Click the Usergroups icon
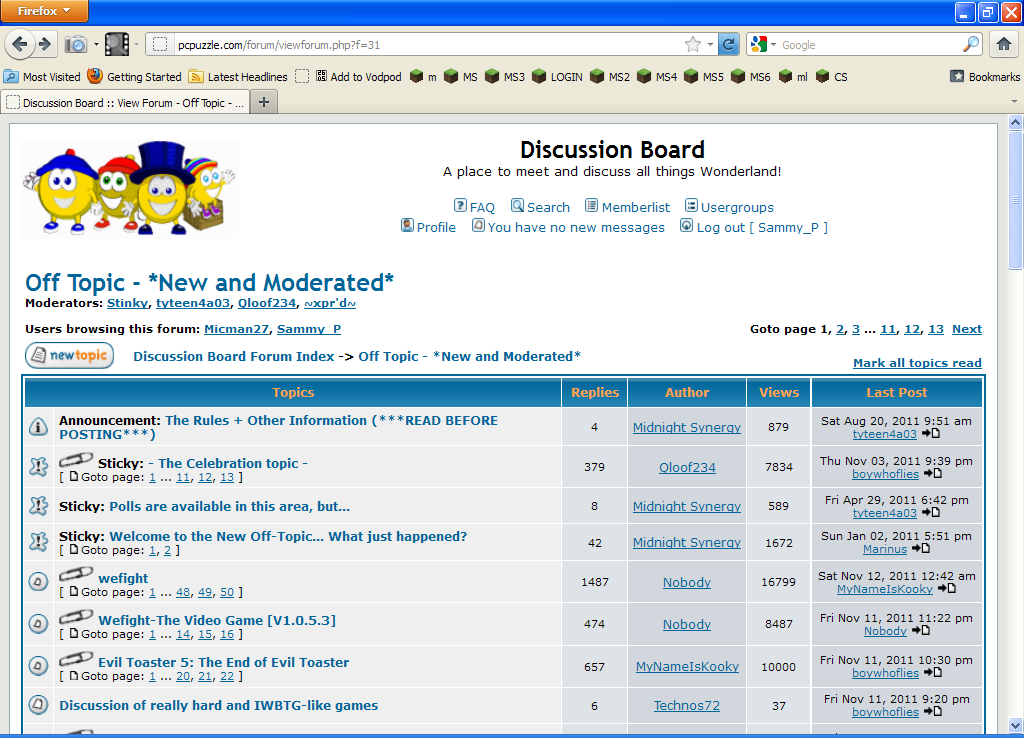1024x738 pixels. pos(691,206)
